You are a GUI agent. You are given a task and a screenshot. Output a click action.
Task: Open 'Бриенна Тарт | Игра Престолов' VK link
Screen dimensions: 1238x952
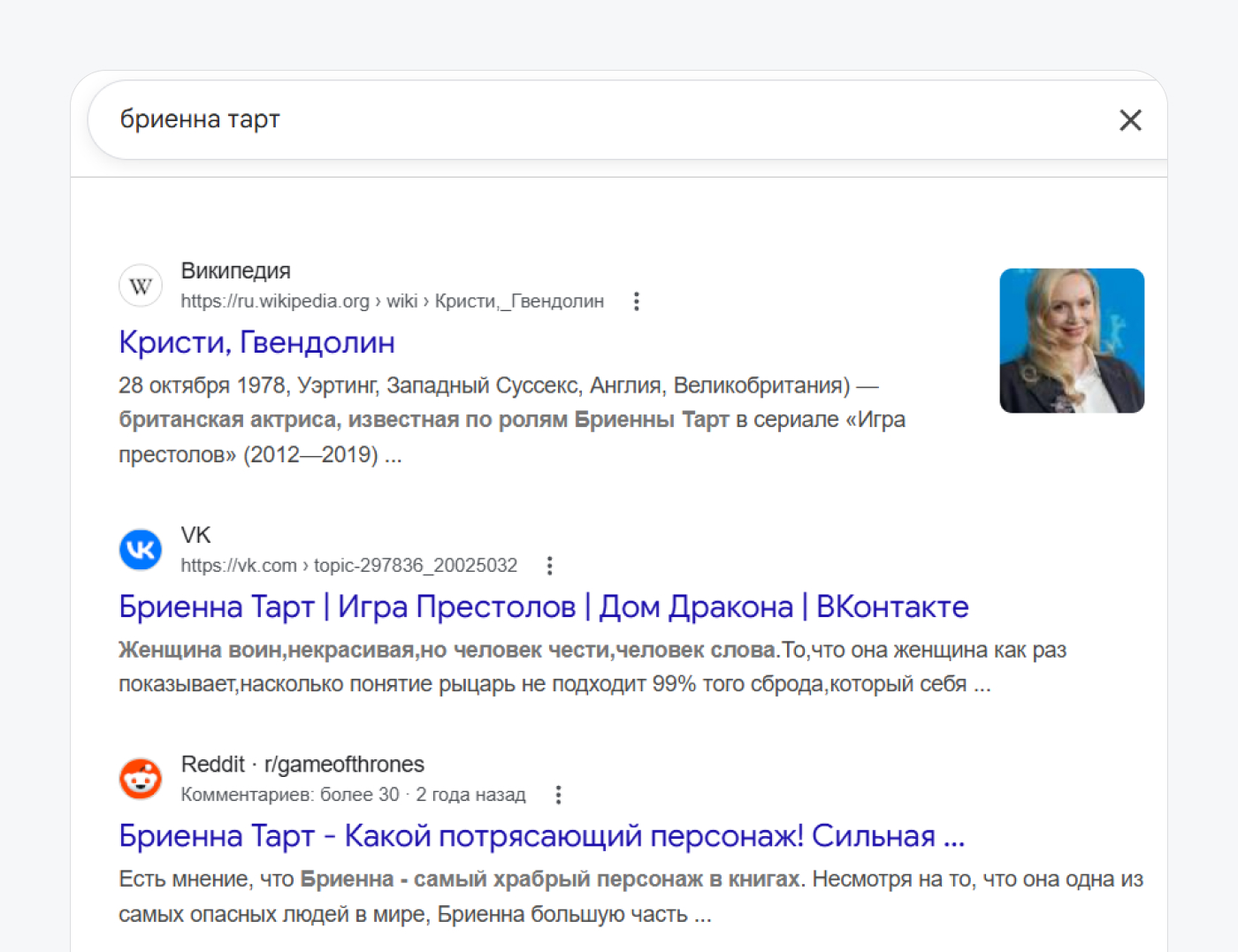click(x=543, y=606)
